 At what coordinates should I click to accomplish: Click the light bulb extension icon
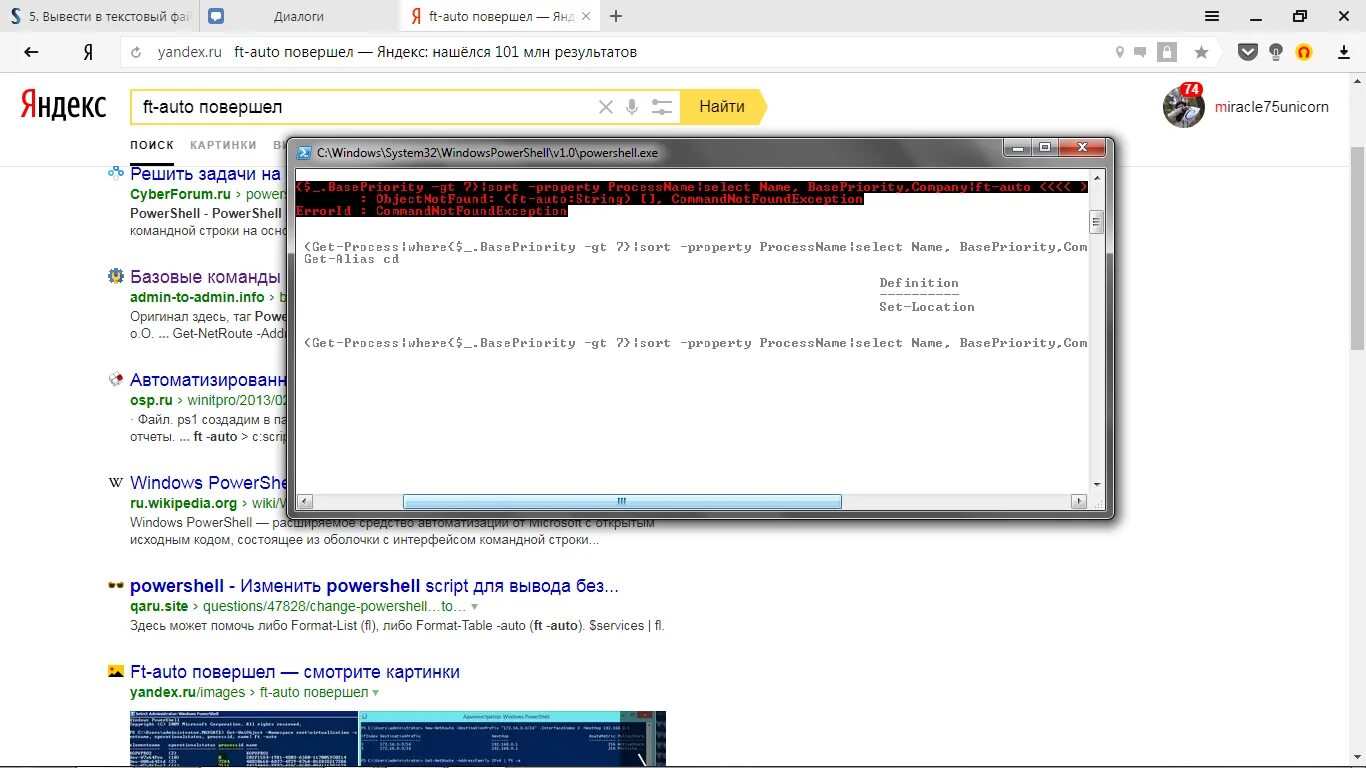point(1276,52)
